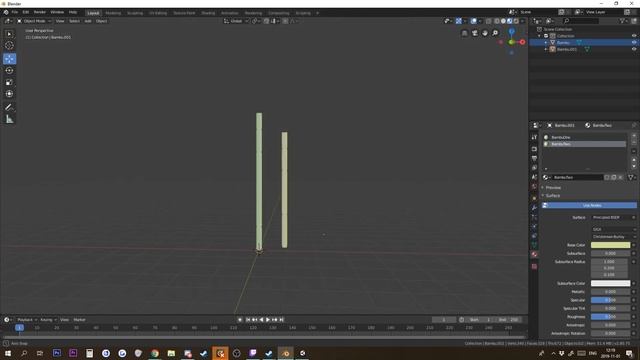Select the Annotate pencil tool
The width and height of the screenshot is (640, 360).
click(9, 107)
